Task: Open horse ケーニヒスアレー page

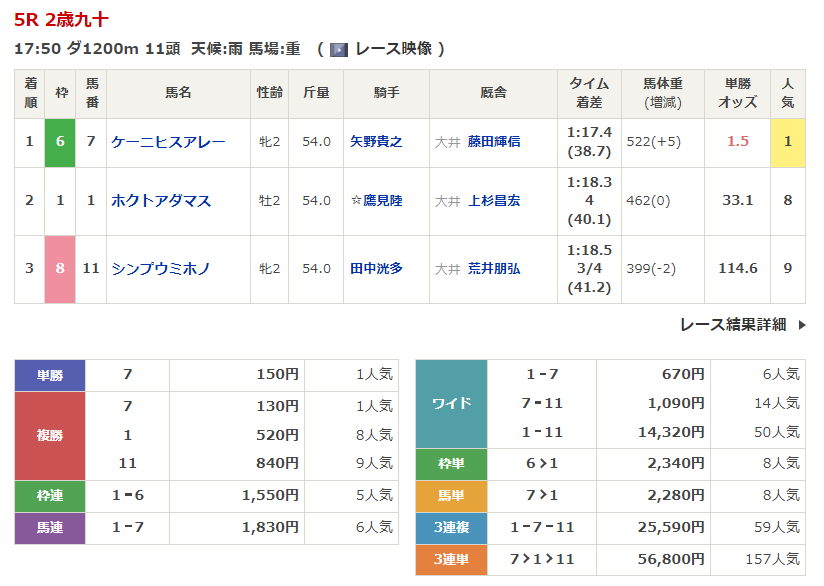Action: click(168, 142)
